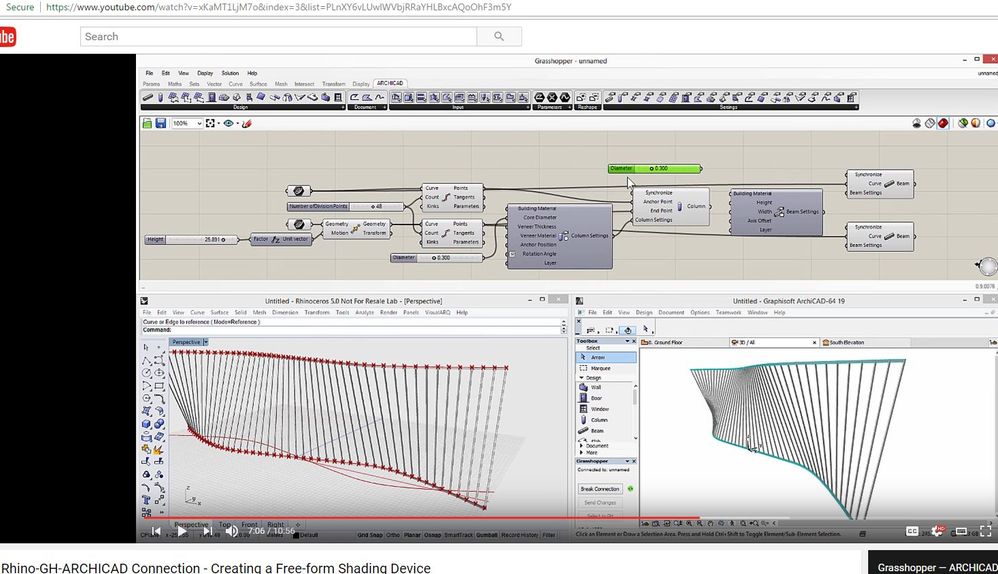Open YouTube player settings gear

click(x=936, y=531)
